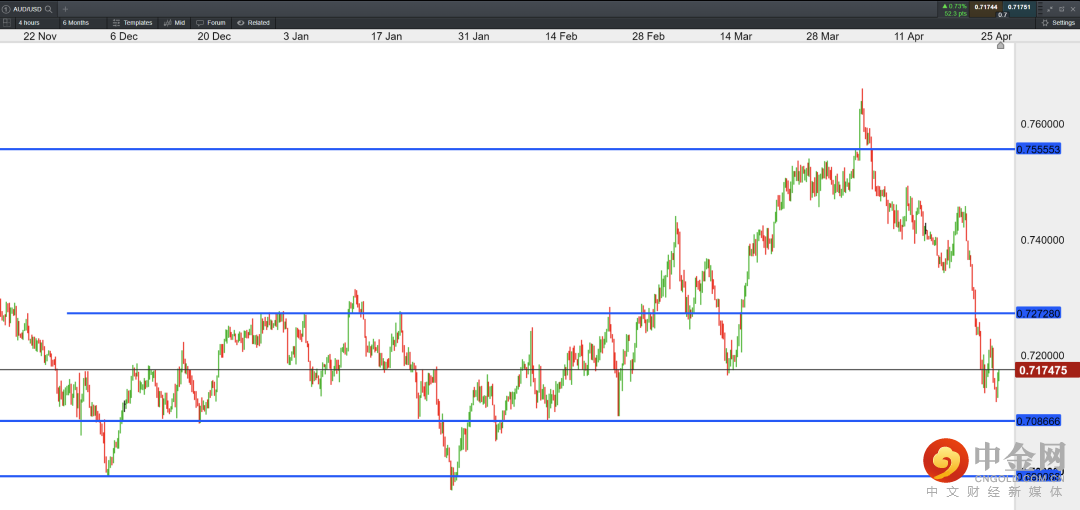Open the Templates menu
The width and height of the screenshot is (1080, 510).
132,23
